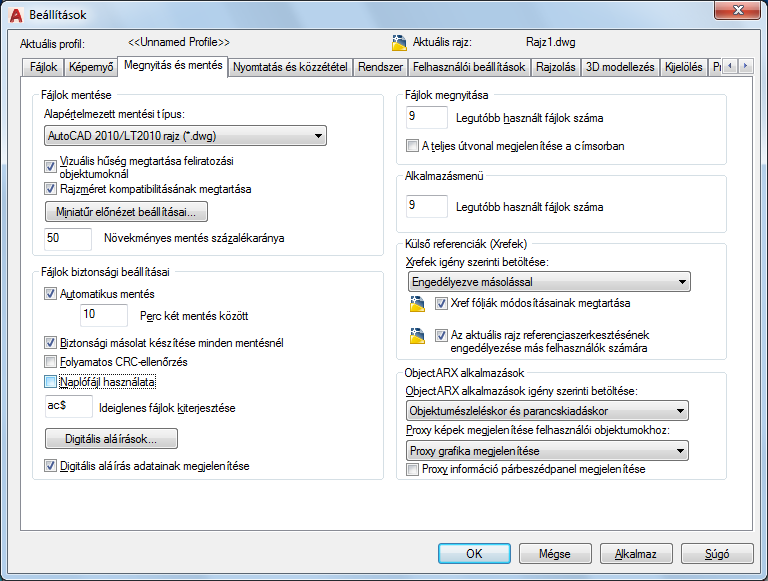Image resolution: width=768 pixels, height=581 pixels.
Task: Select the Megnyitás és mentés tab
Action: [173, 66]
